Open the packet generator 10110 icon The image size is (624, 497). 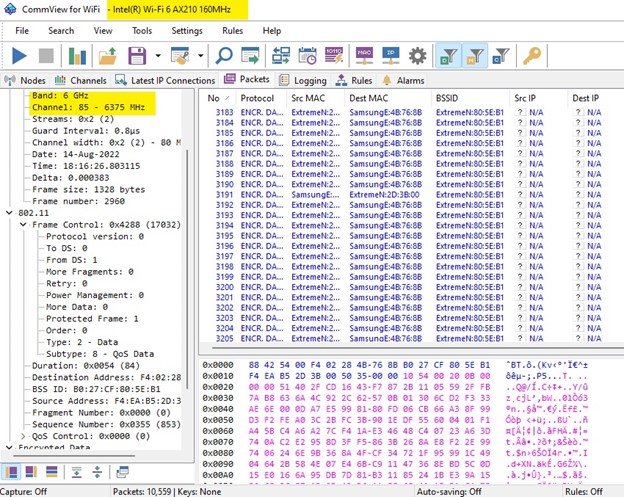334,55
